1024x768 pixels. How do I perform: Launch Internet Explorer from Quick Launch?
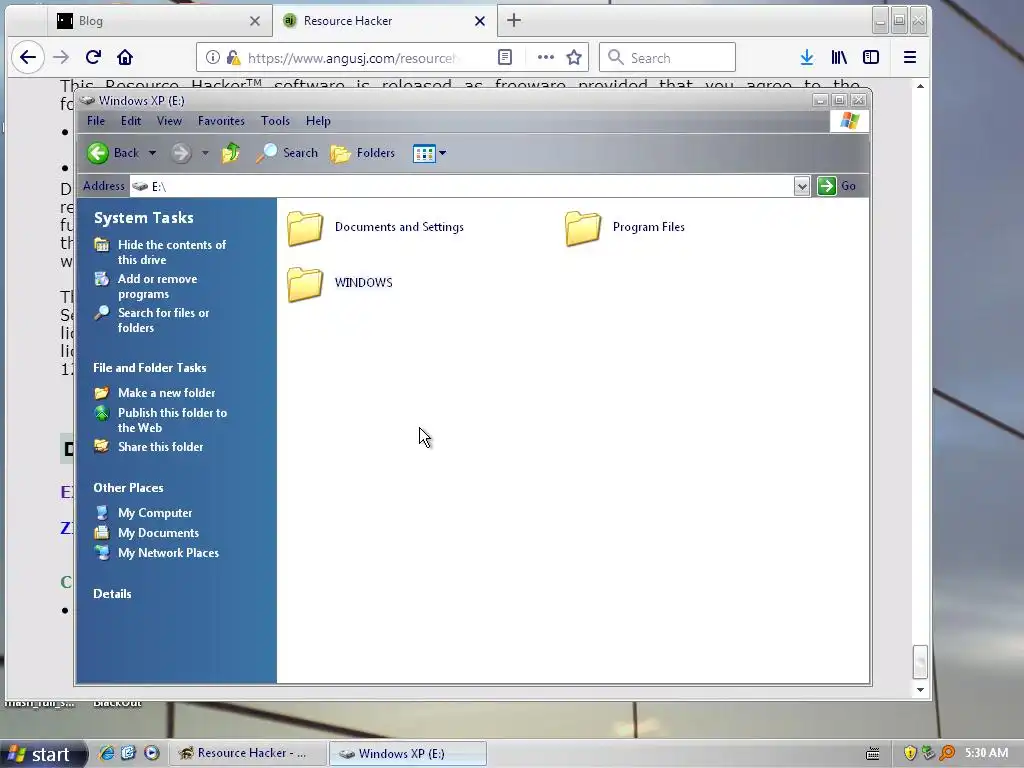point(106,753)
